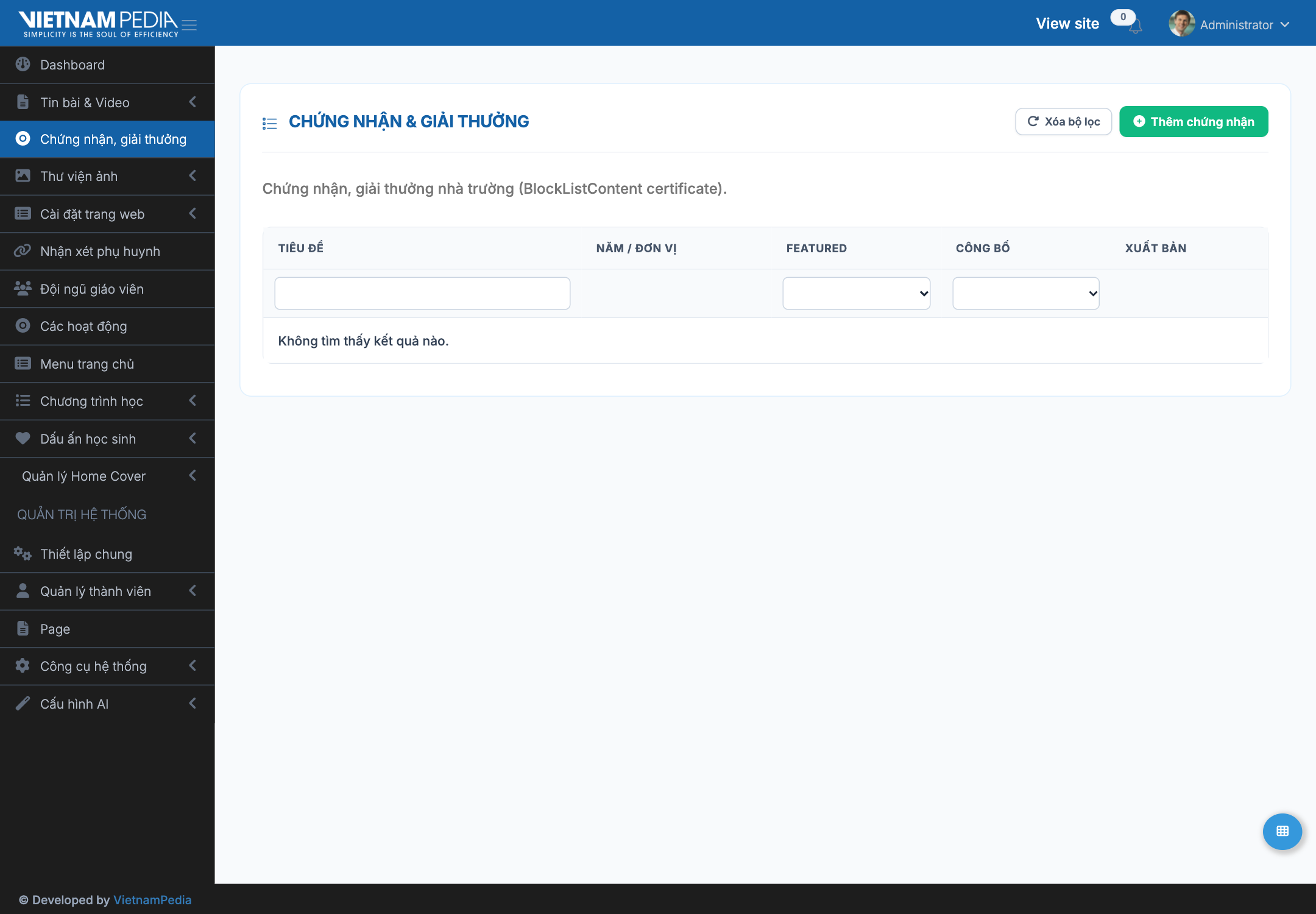Click the Dấu ấn học sinh heart icon
The image size is (1316, 914).
23,438
